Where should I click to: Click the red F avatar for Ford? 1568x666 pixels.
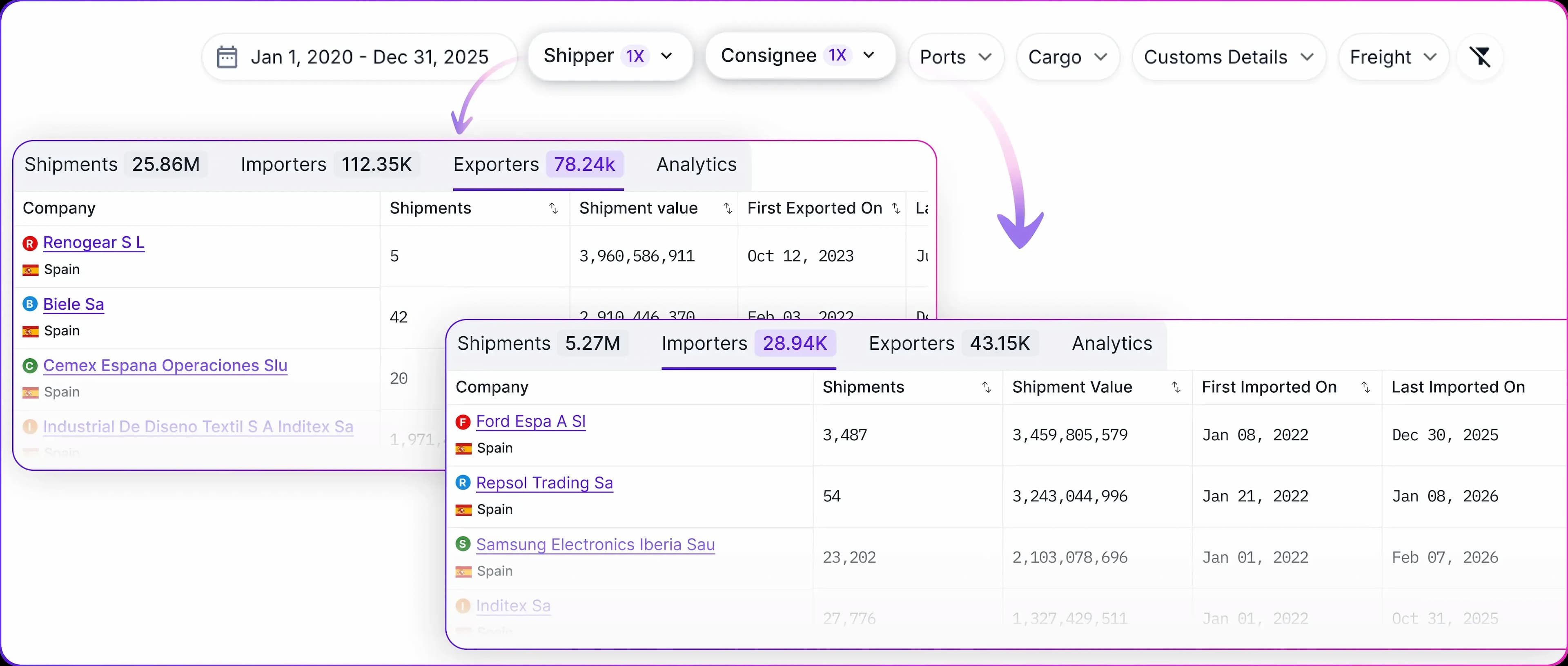point(463,422)
